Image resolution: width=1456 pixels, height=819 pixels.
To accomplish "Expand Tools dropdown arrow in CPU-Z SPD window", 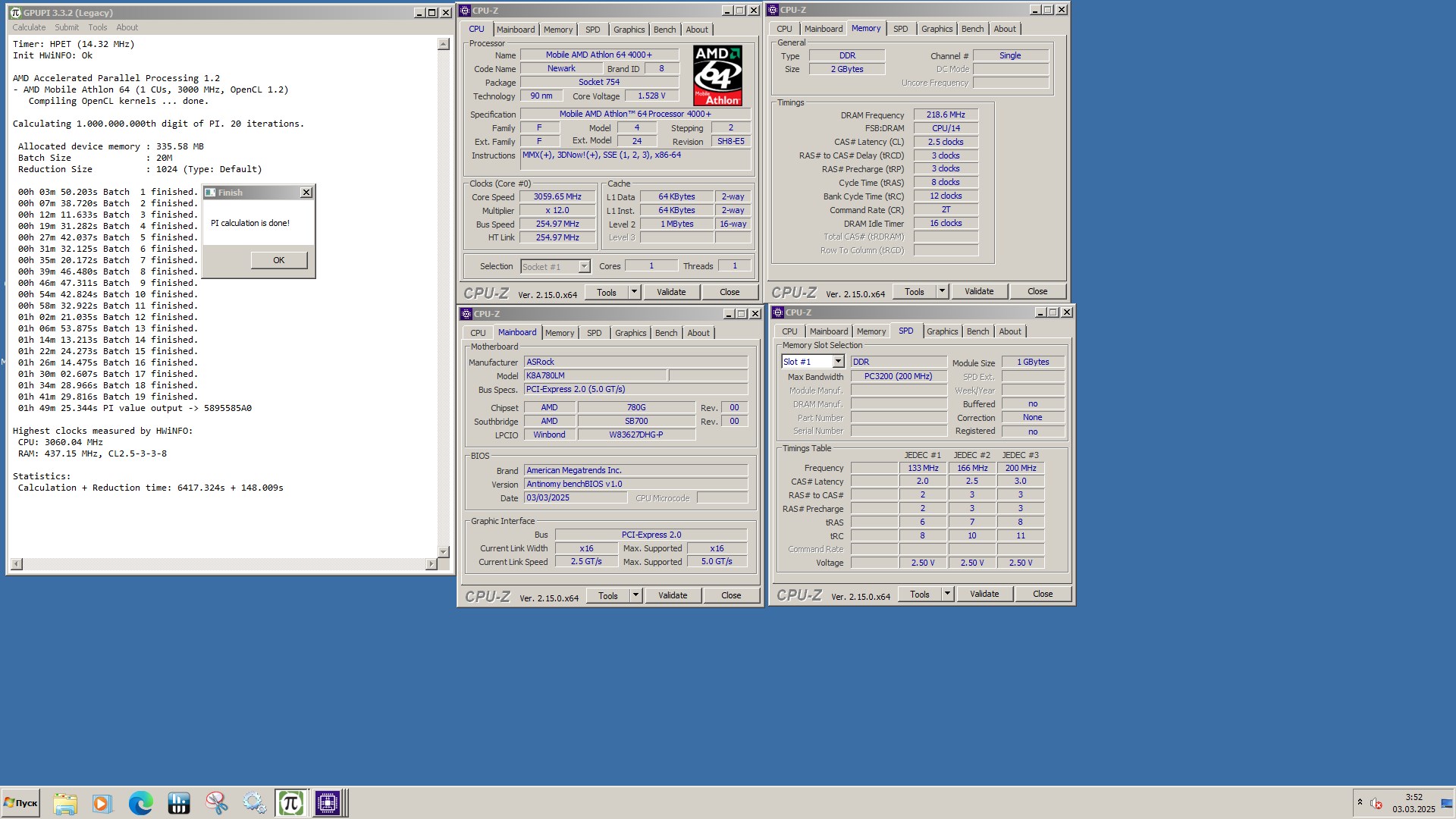I will coord(948,594).
